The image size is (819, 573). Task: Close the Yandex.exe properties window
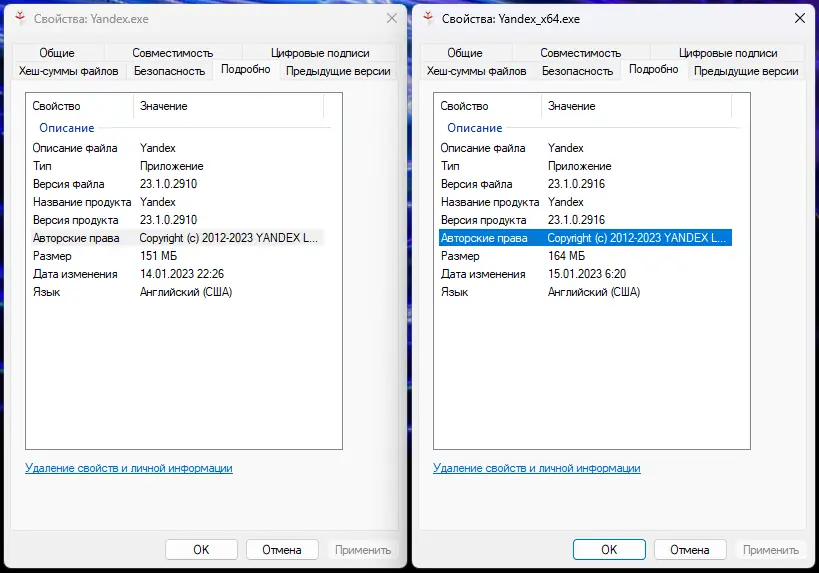coord(391,18)
